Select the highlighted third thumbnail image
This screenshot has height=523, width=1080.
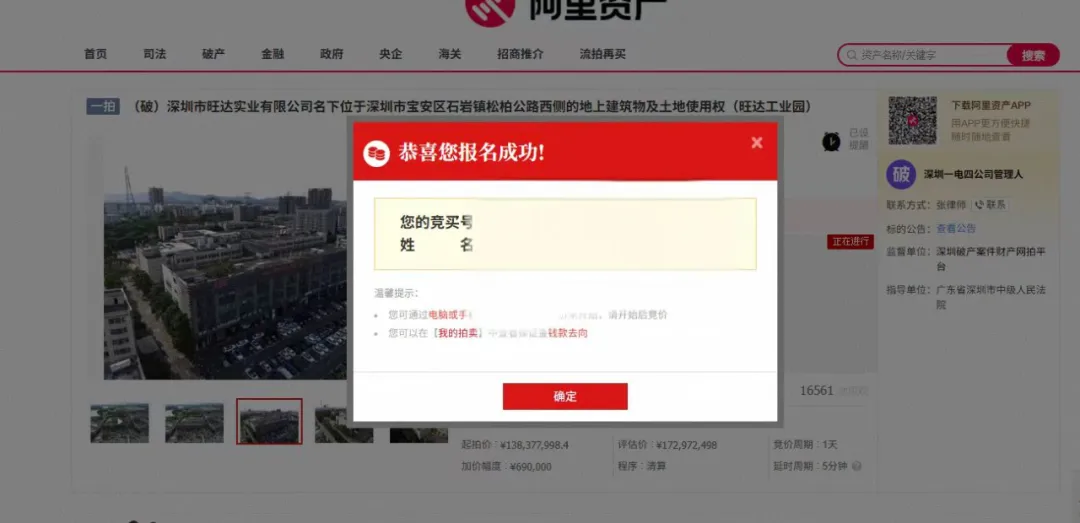coord(269,422)
